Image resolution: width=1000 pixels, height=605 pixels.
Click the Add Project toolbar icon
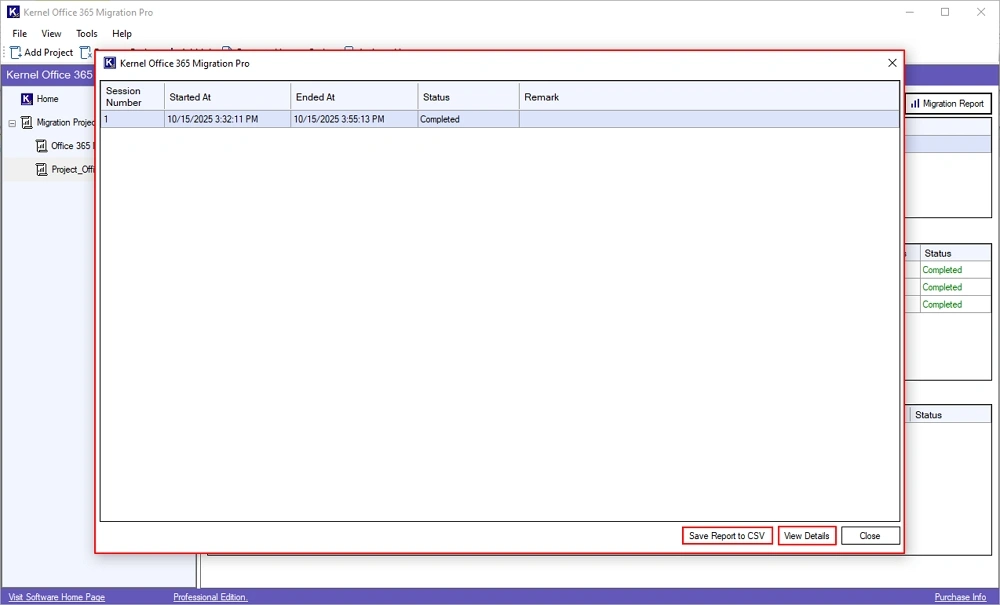[x=16, y=52]
